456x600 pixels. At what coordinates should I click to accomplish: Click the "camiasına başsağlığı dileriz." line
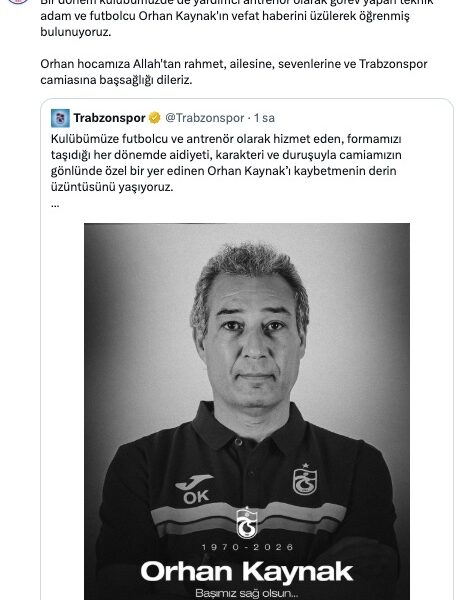(116, 80)
